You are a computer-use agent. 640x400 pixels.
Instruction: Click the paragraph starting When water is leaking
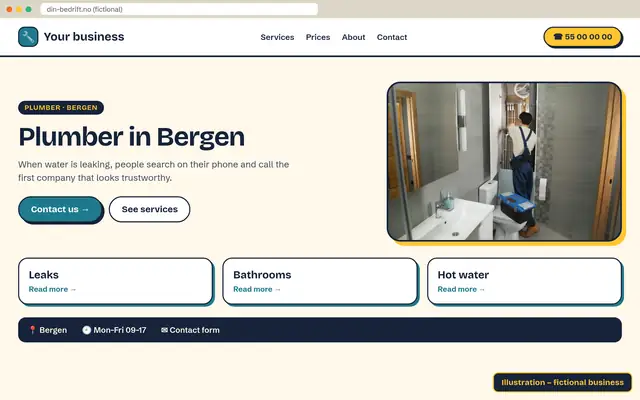(x=153, y=171)
